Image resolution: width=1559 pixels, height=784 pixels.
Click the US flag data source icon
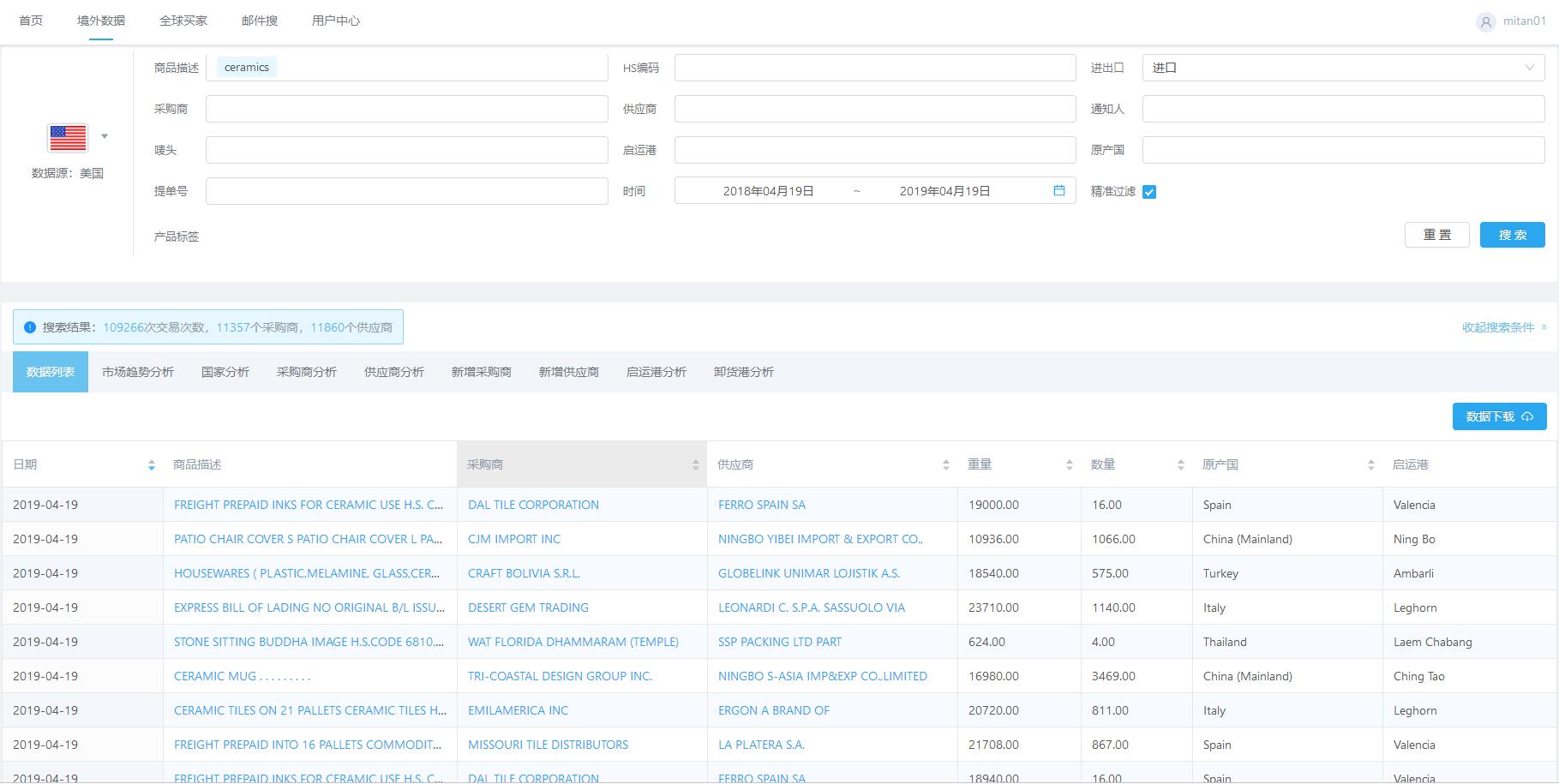[68, 137]
